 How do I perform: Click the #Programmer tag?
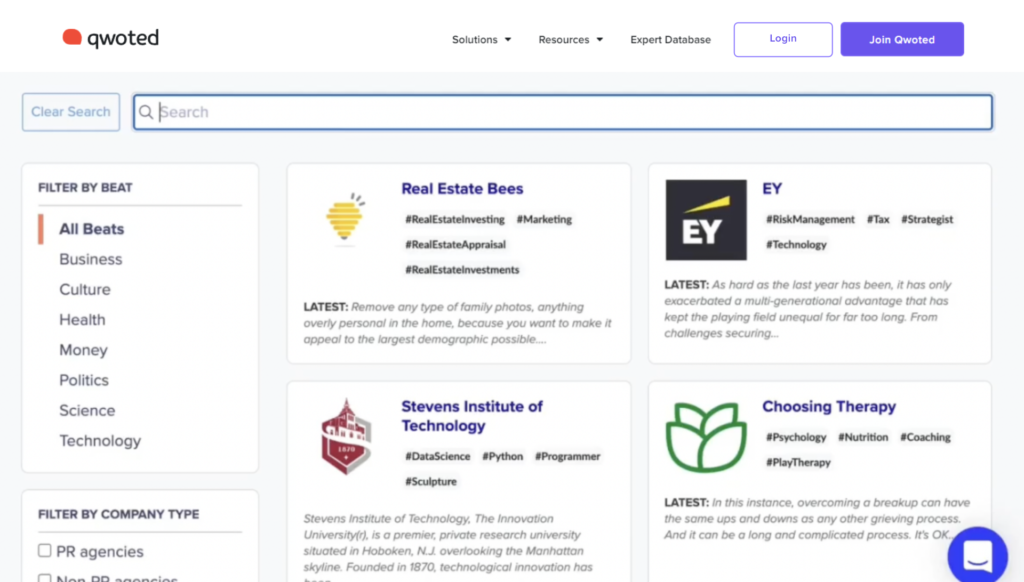568,457
